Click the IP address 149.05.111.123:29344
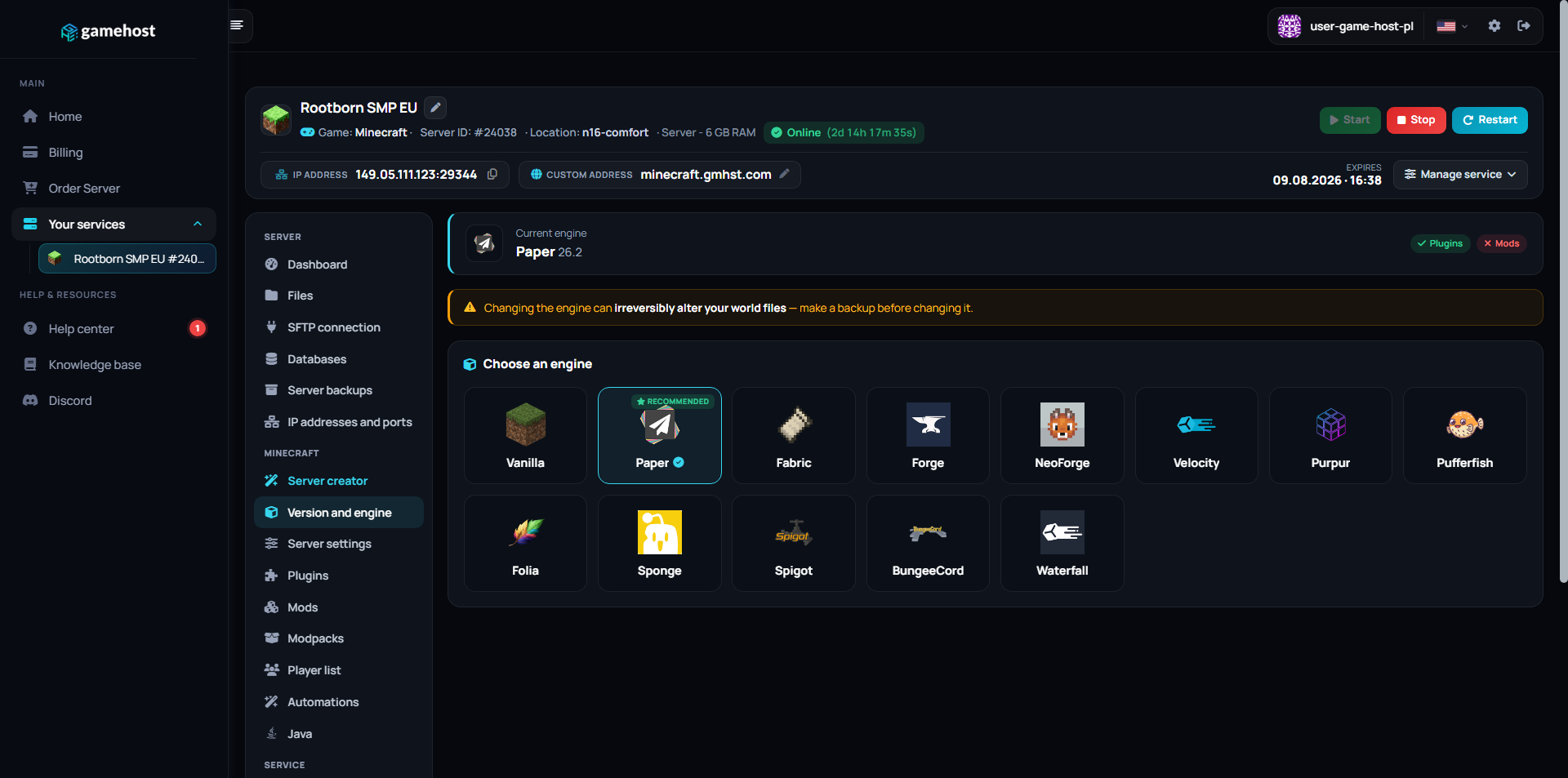The height and width of the screenshot is (778, 1568). [416, 175]
